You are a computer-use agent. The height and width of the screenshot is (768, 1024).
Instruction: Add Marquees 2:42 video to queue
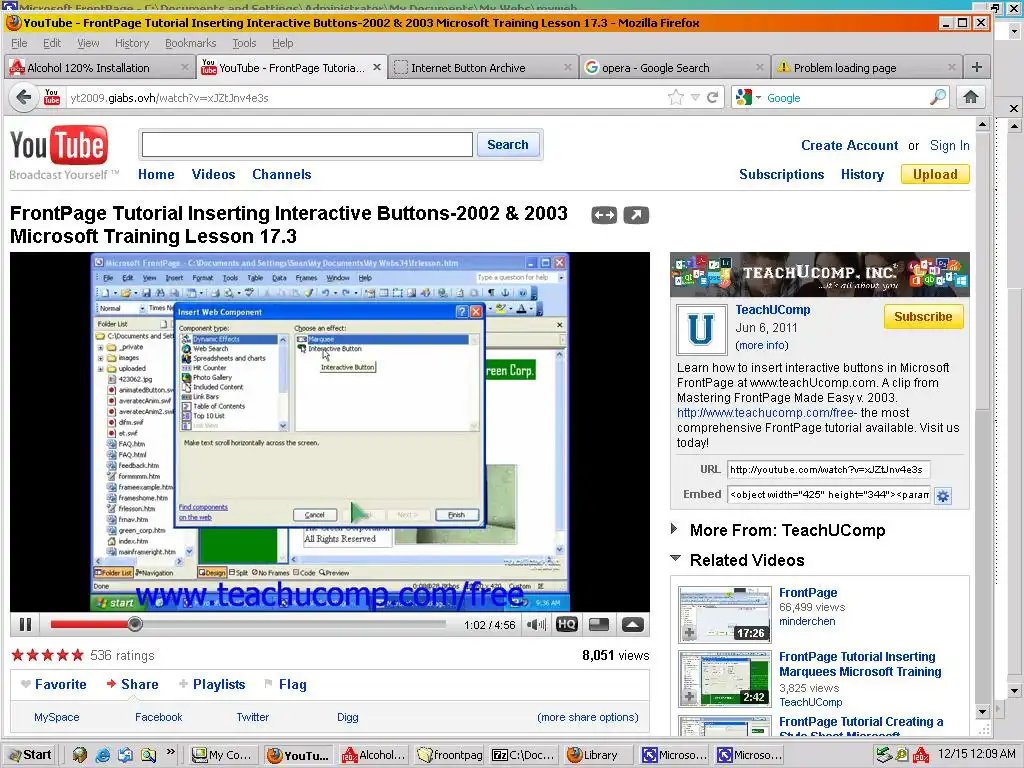pyautogui.click(x=689, y=697)
